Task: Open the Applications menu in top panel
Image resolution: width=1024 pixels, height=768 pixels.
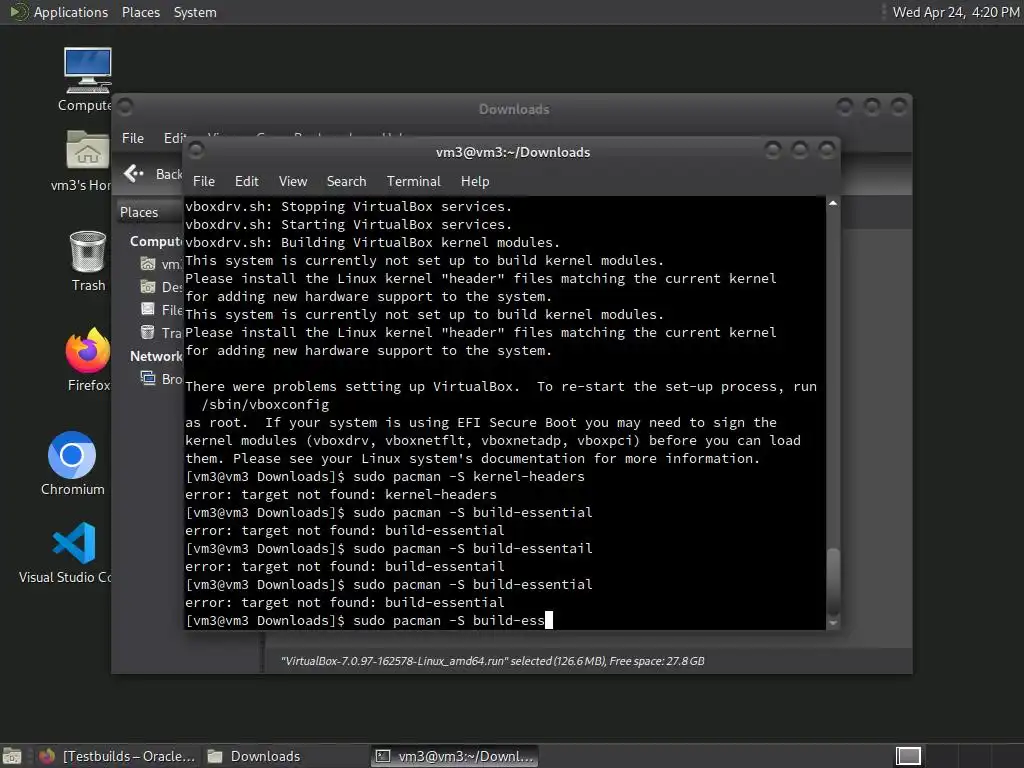Action: pyautogui.click(x=71, y=12)
